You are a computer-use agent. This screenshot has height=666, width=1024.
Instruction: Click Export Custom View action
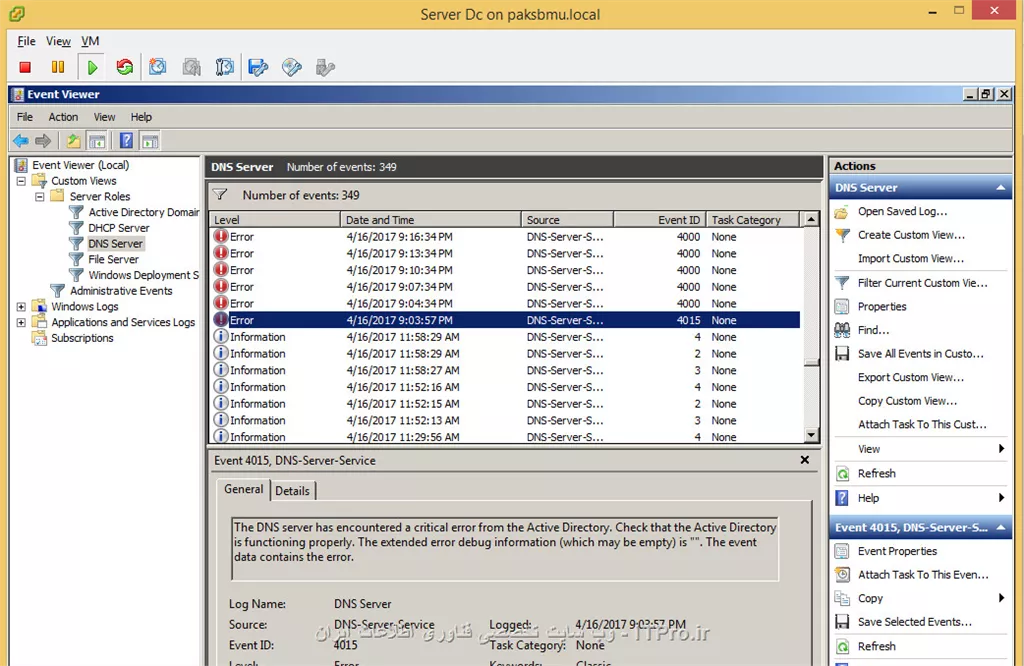910,377
